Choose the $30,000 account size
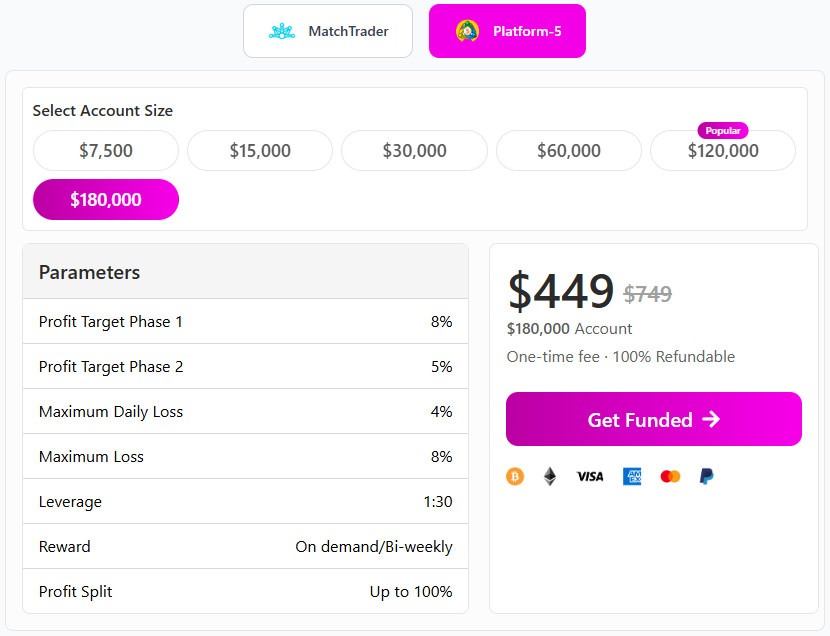The image size is (830, 636). click(414, 151)
